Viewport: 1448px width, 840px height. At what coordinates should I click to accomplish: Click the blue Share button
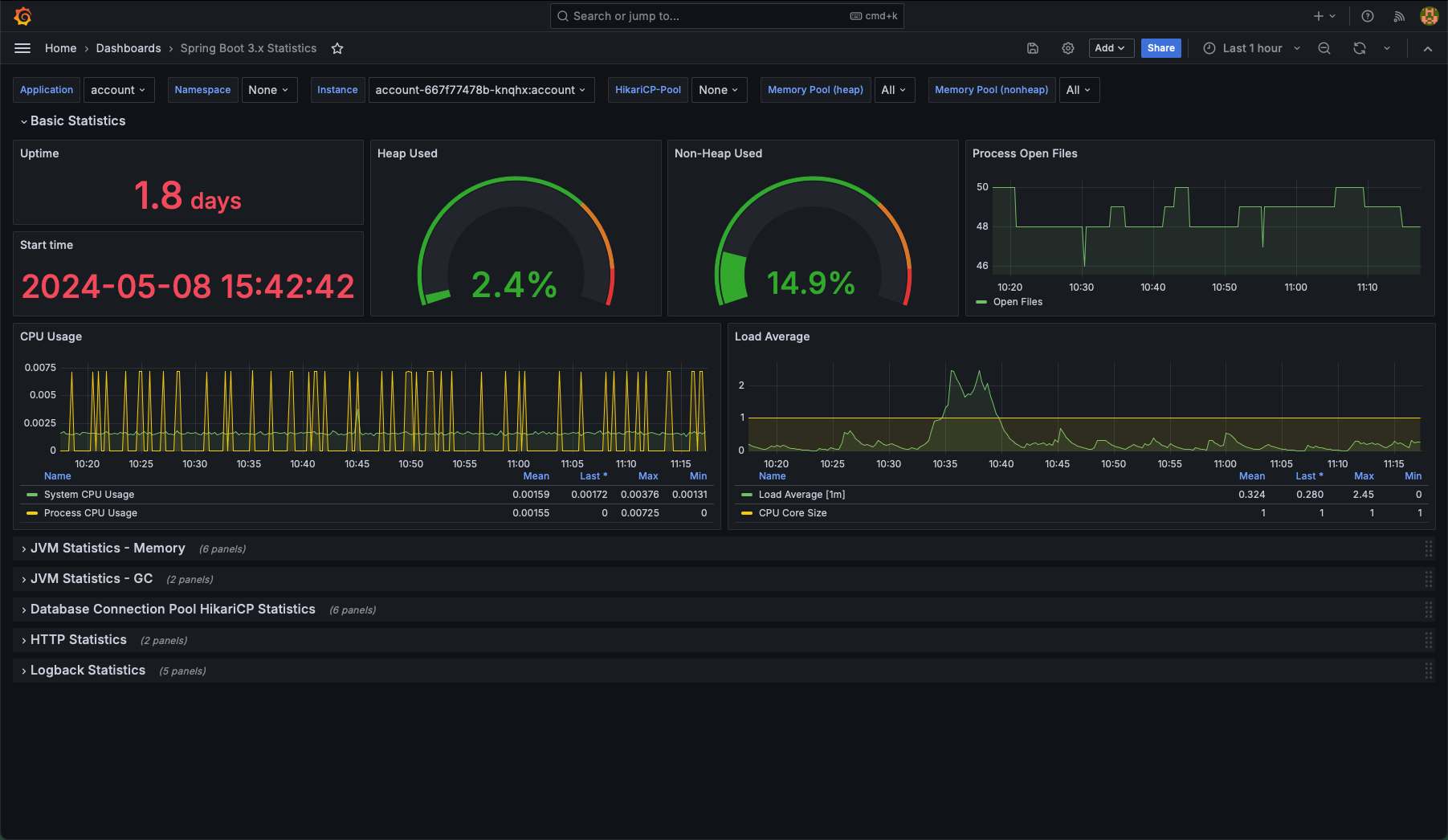(1161, 48)
